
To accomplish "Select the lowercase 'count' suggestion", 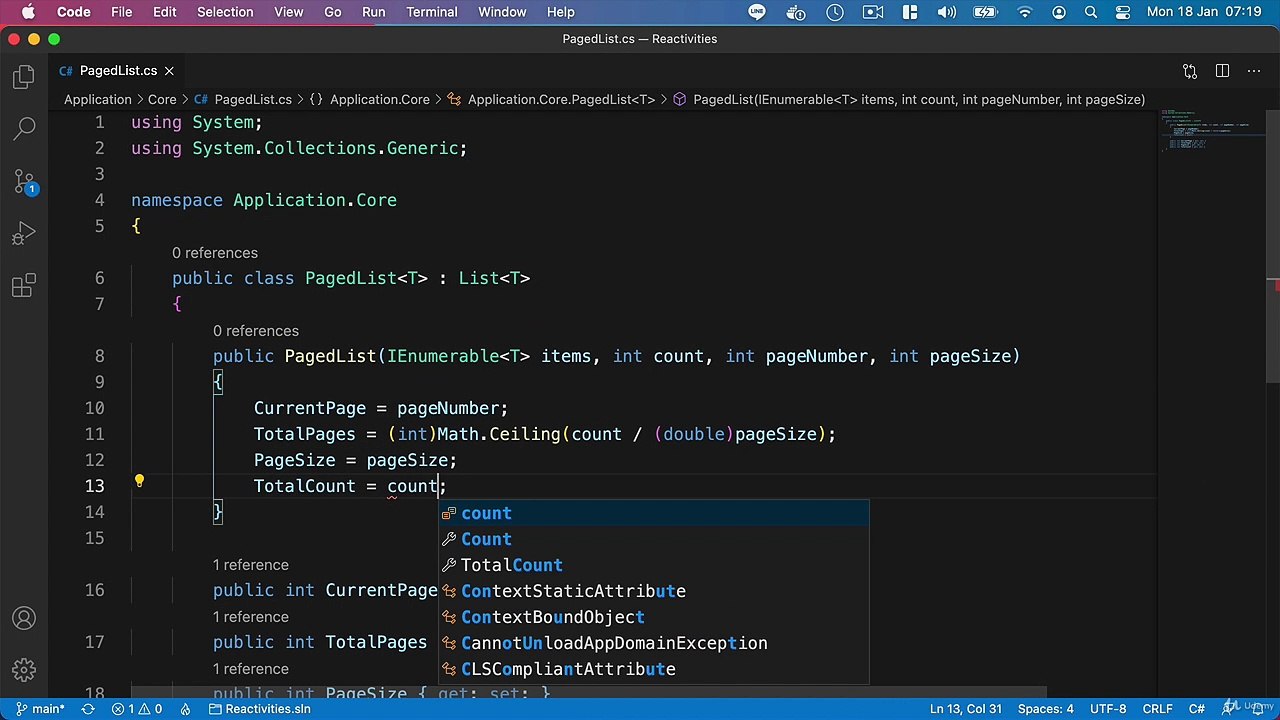I will (x=654, y=513).
